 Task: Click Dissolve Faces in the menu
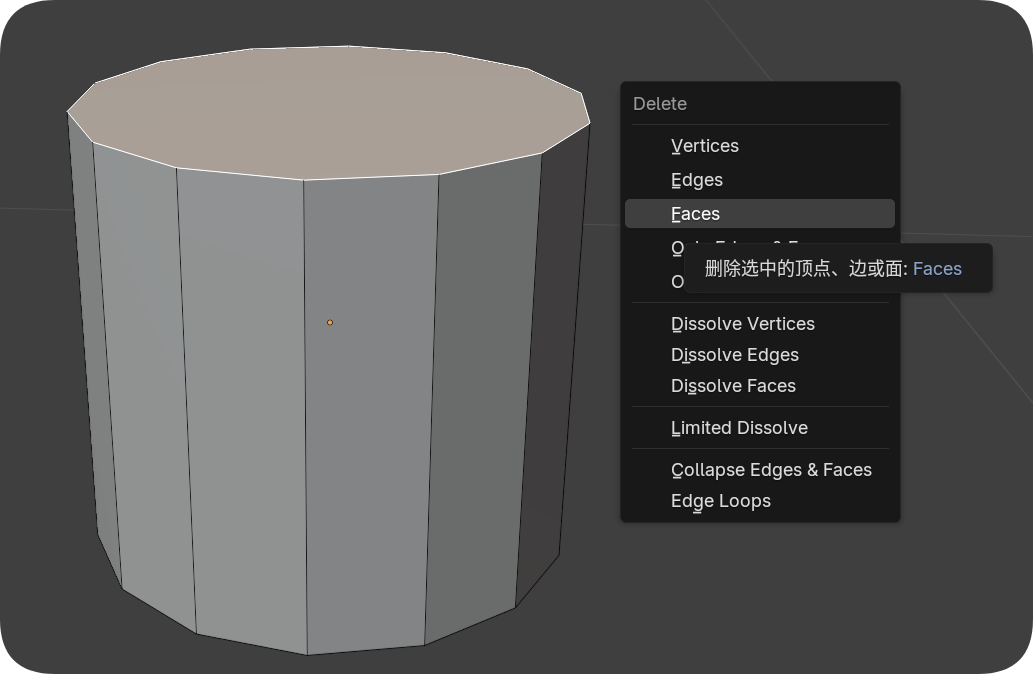733,386
